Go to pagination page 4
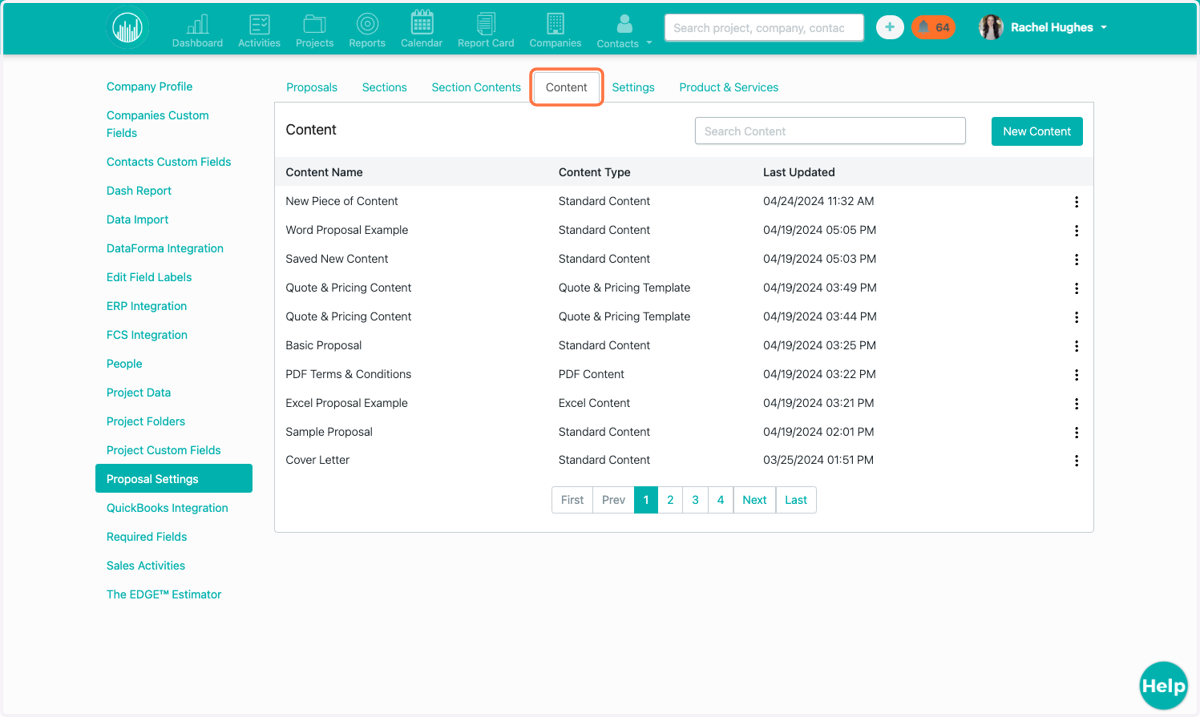Viewport: 1200px width, 717px height. [x=720, y=500]
